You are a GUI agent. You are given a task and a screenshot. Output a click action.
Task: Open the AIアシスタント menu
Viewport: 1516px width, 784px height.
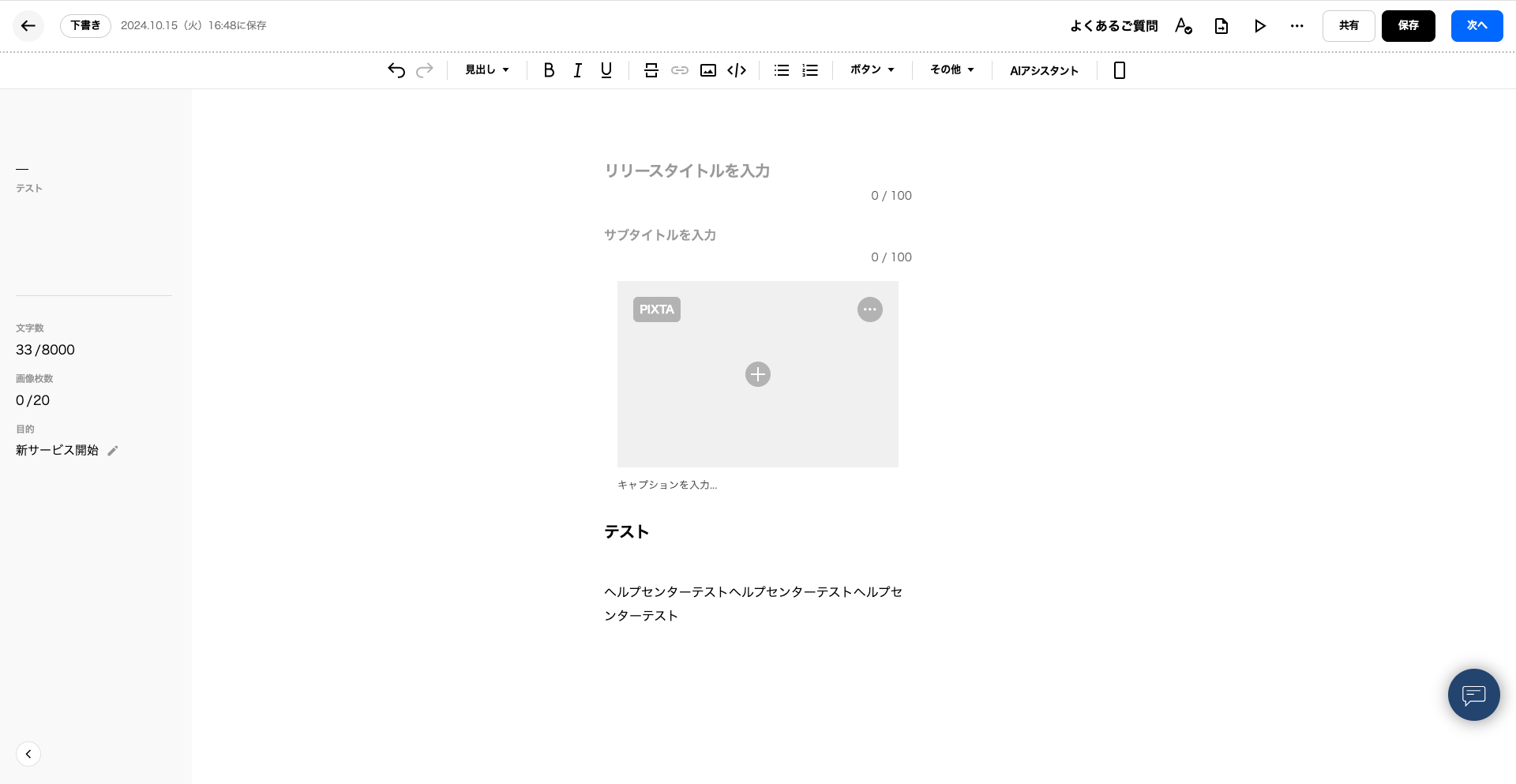coord(1044,70)
